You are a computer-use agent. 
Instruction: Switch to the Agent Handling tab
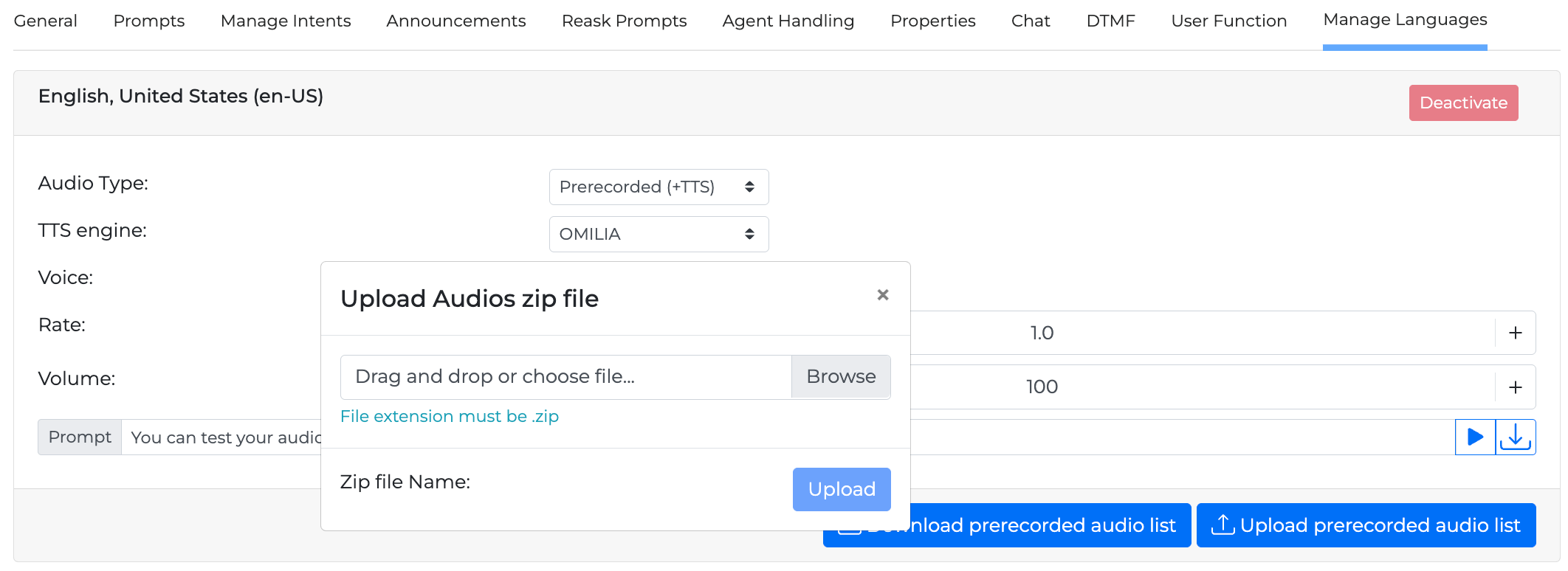788,21
